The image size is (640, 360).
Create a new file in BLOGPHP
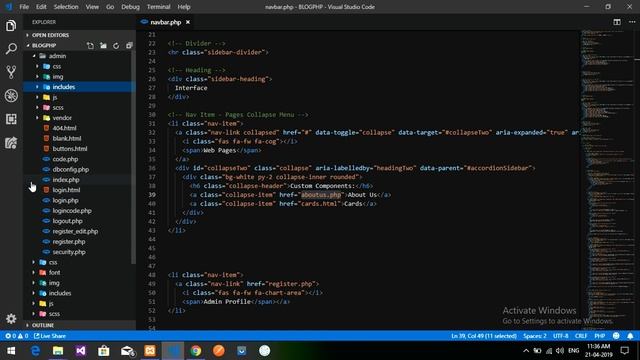[x=90, y=46]
